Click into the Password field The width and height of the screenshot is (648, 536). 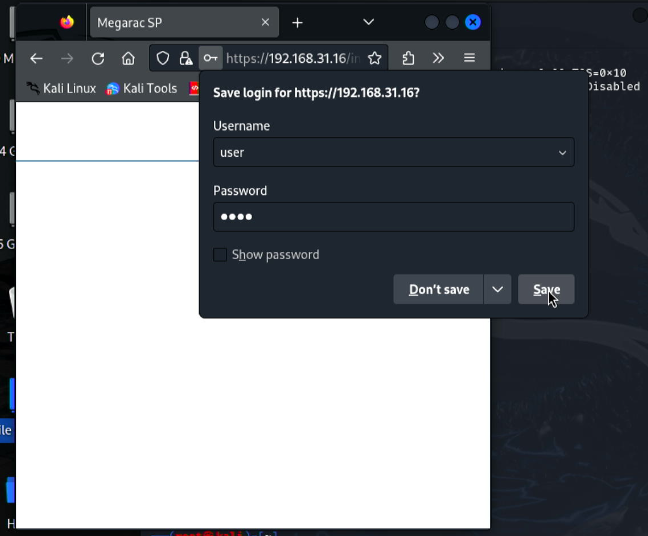coord(393,217)
